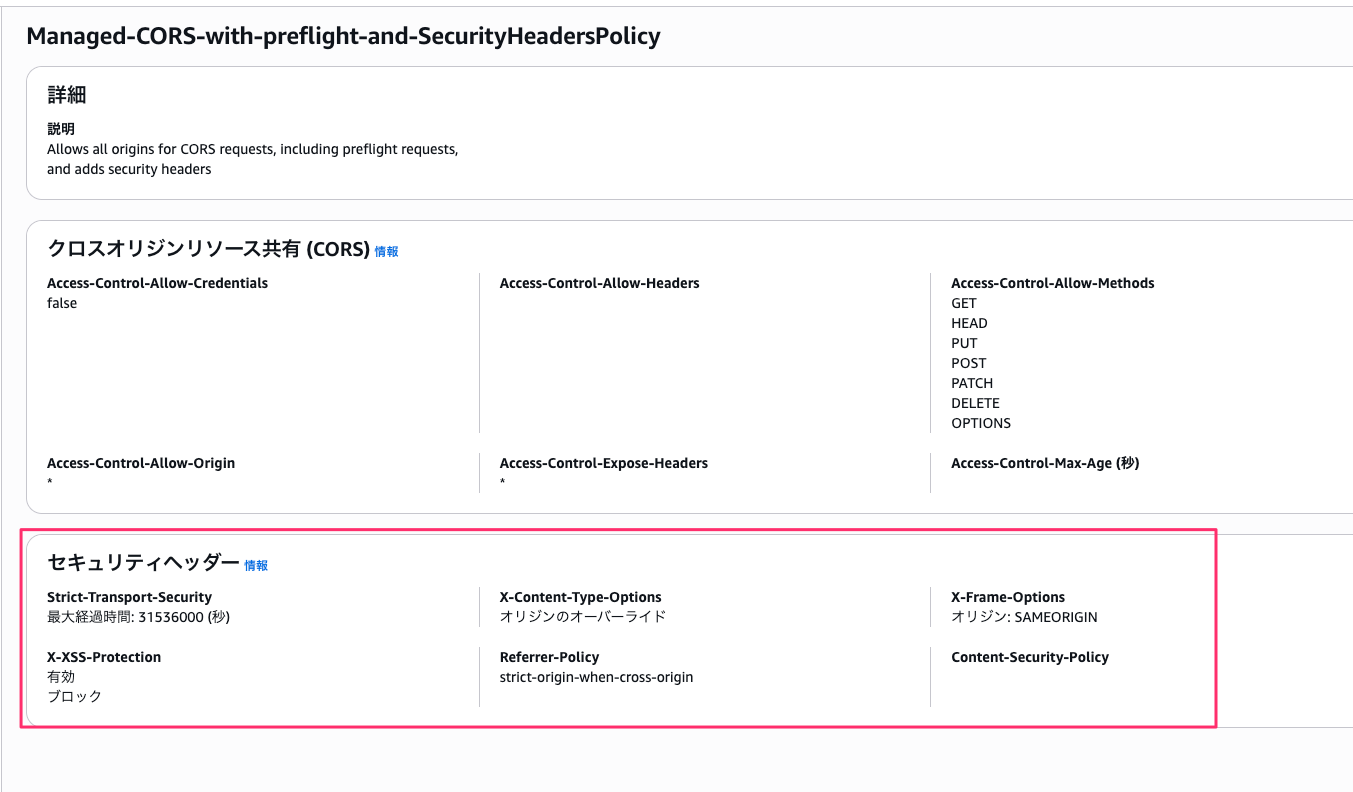The height and width of the screenshot is (792, 1353).
Task: Click the Access-Control-Allow-Headers label
Action: [x=599, y=283]
